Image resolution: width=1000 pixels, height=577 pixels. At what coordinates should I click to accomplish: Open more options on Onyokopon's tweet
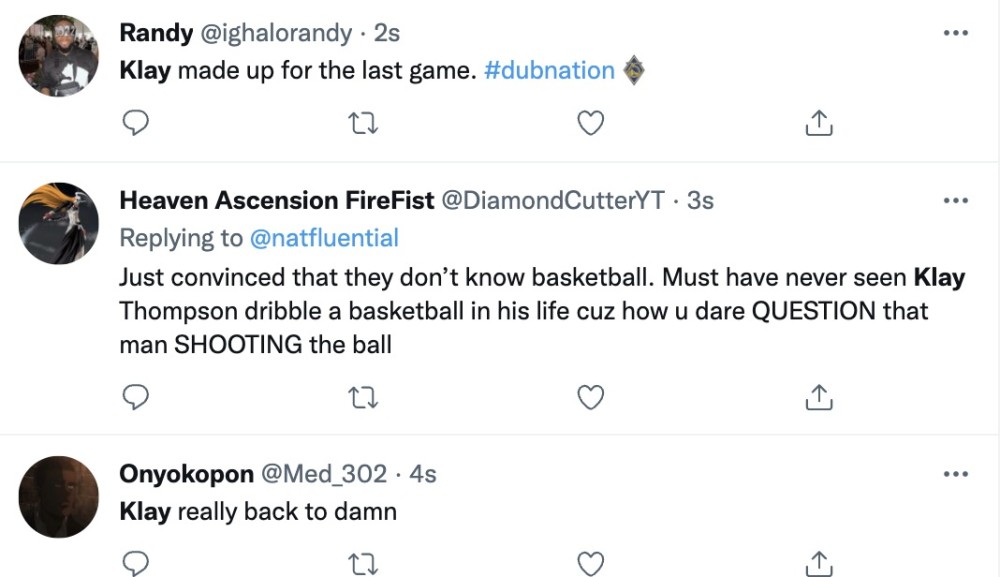[956, 474]
